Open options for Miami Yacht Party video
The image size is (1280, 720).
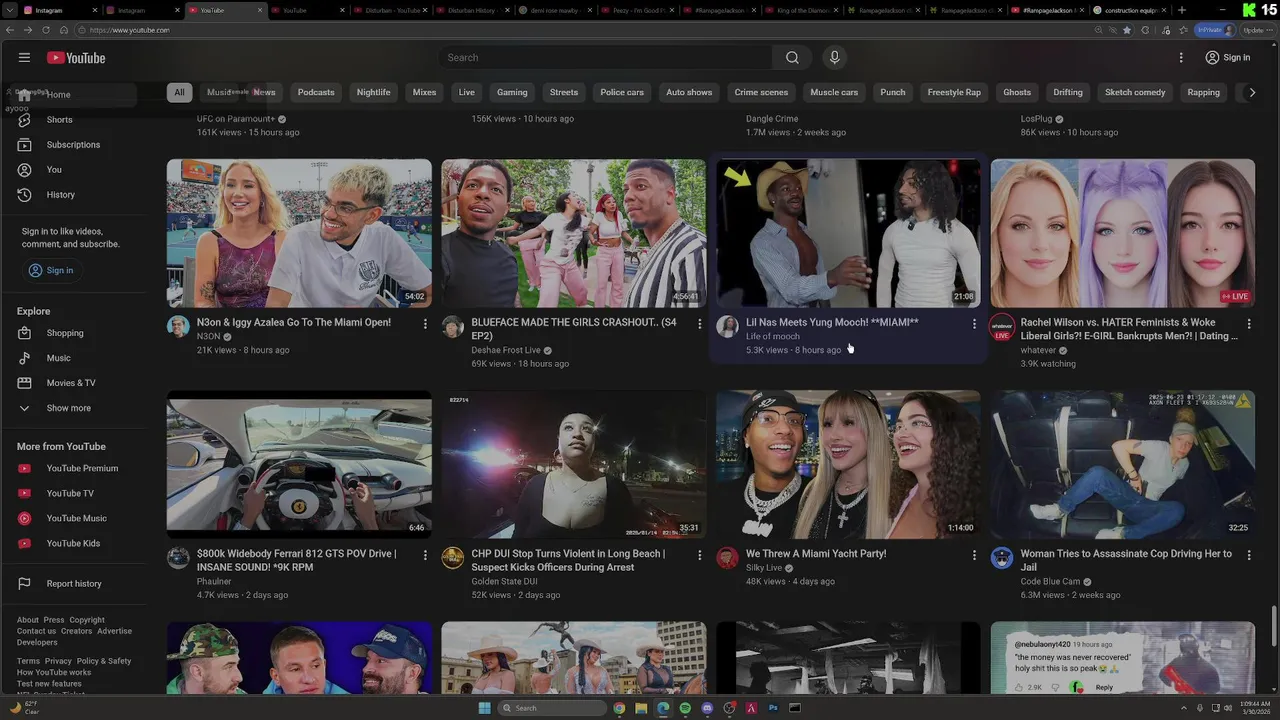click(x=974, y=555)
